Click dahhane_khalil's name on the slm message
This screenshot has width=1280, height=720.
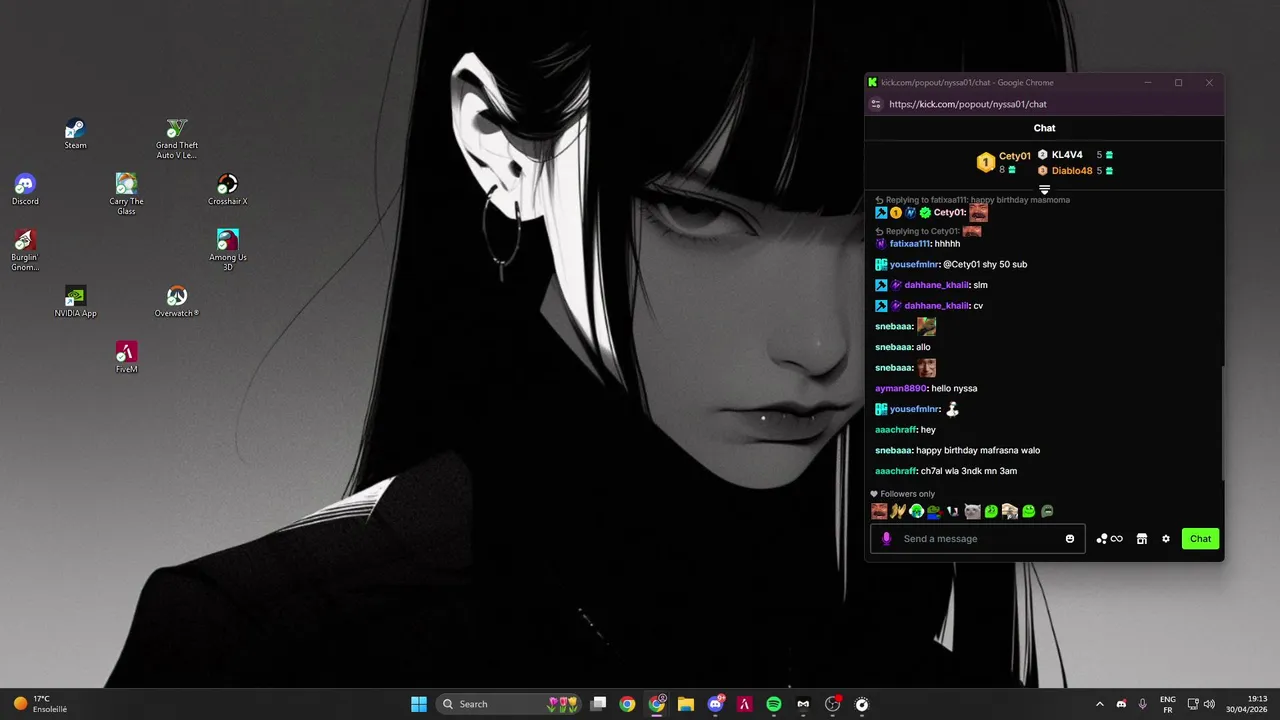pyautogui.click(x=937, y=285)
